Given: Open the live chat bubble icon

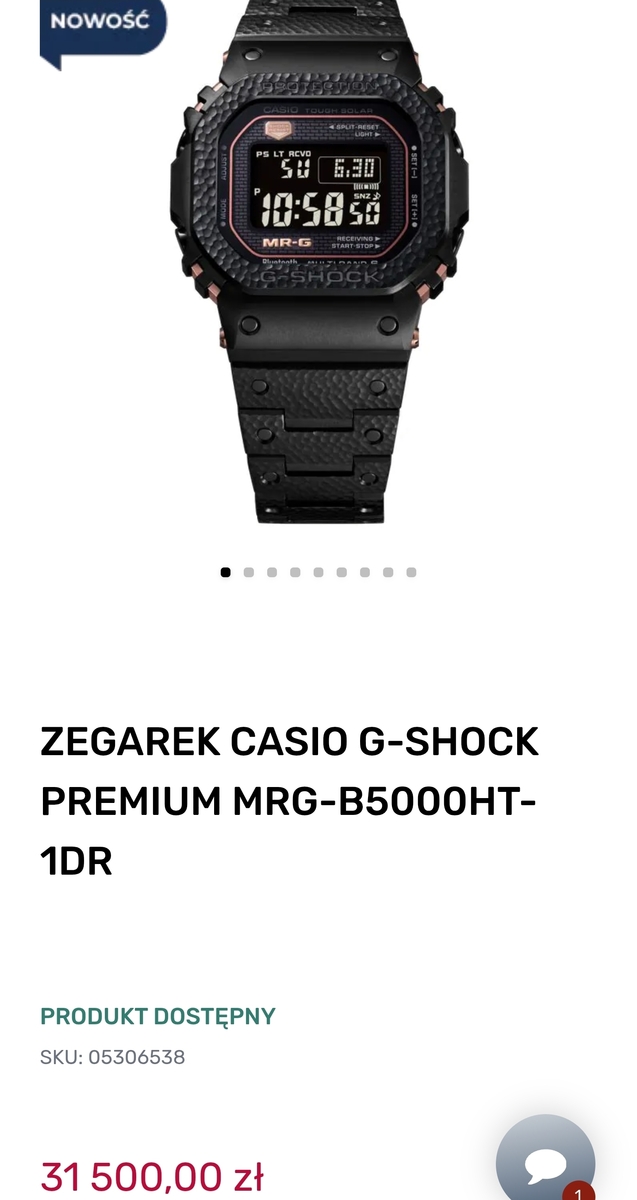Looking at the screenshot, I should point(546,1163).
